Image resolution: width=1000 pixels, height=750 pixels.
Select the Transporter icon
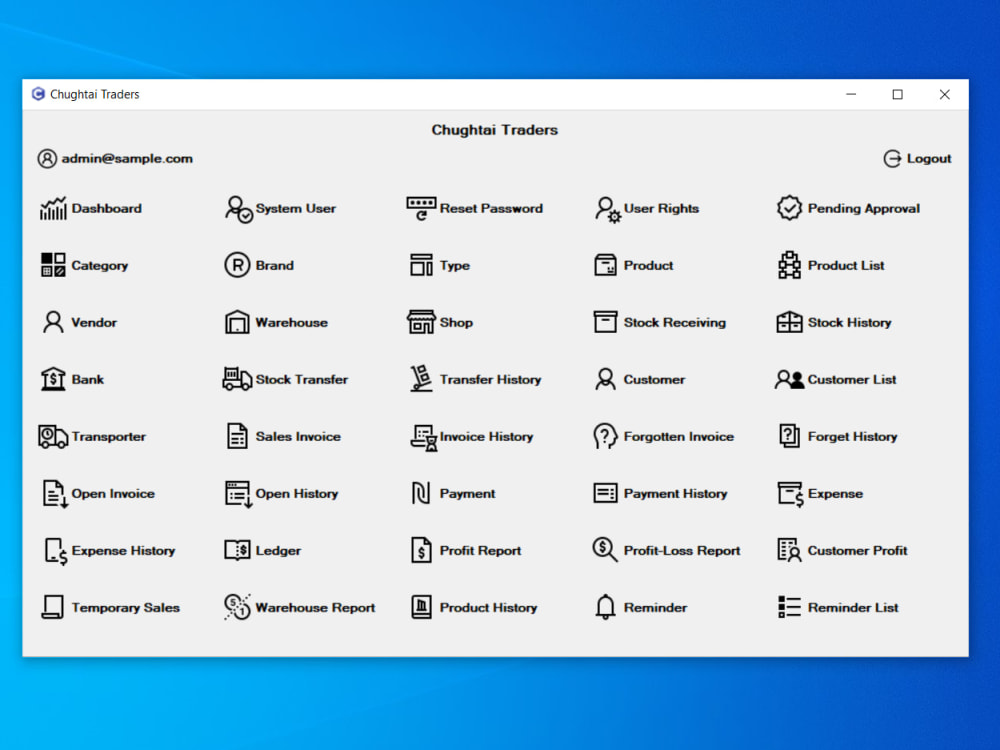coord(52,436)
